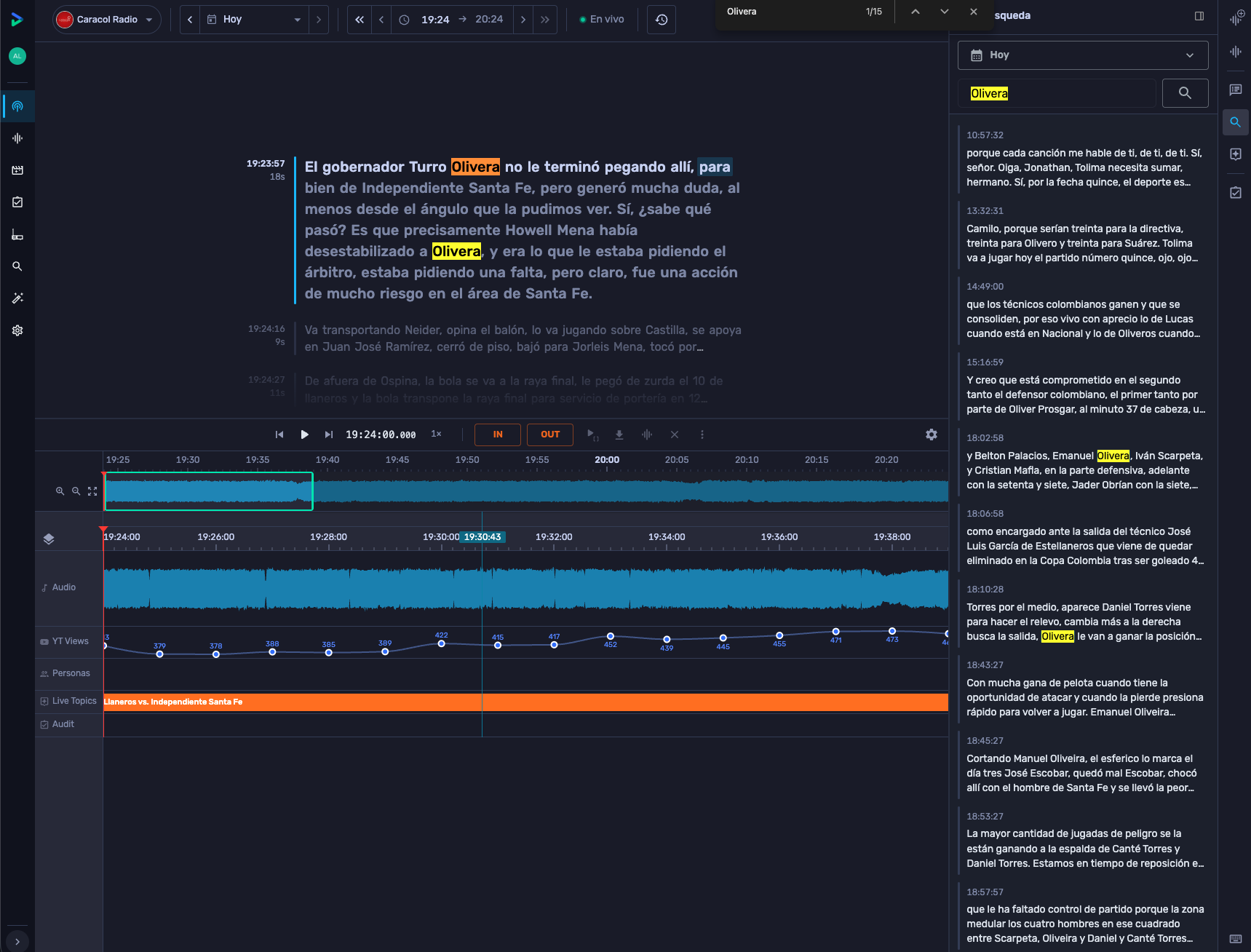Open the timeline settings gear icon

tap(931, 435)
